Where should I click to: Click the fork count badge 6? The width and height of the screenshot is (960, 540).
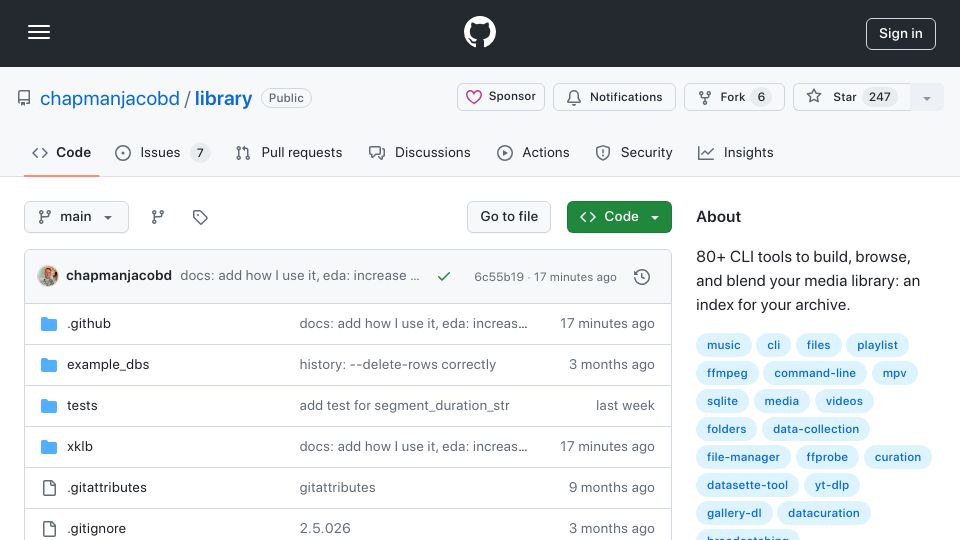[761, 97]
